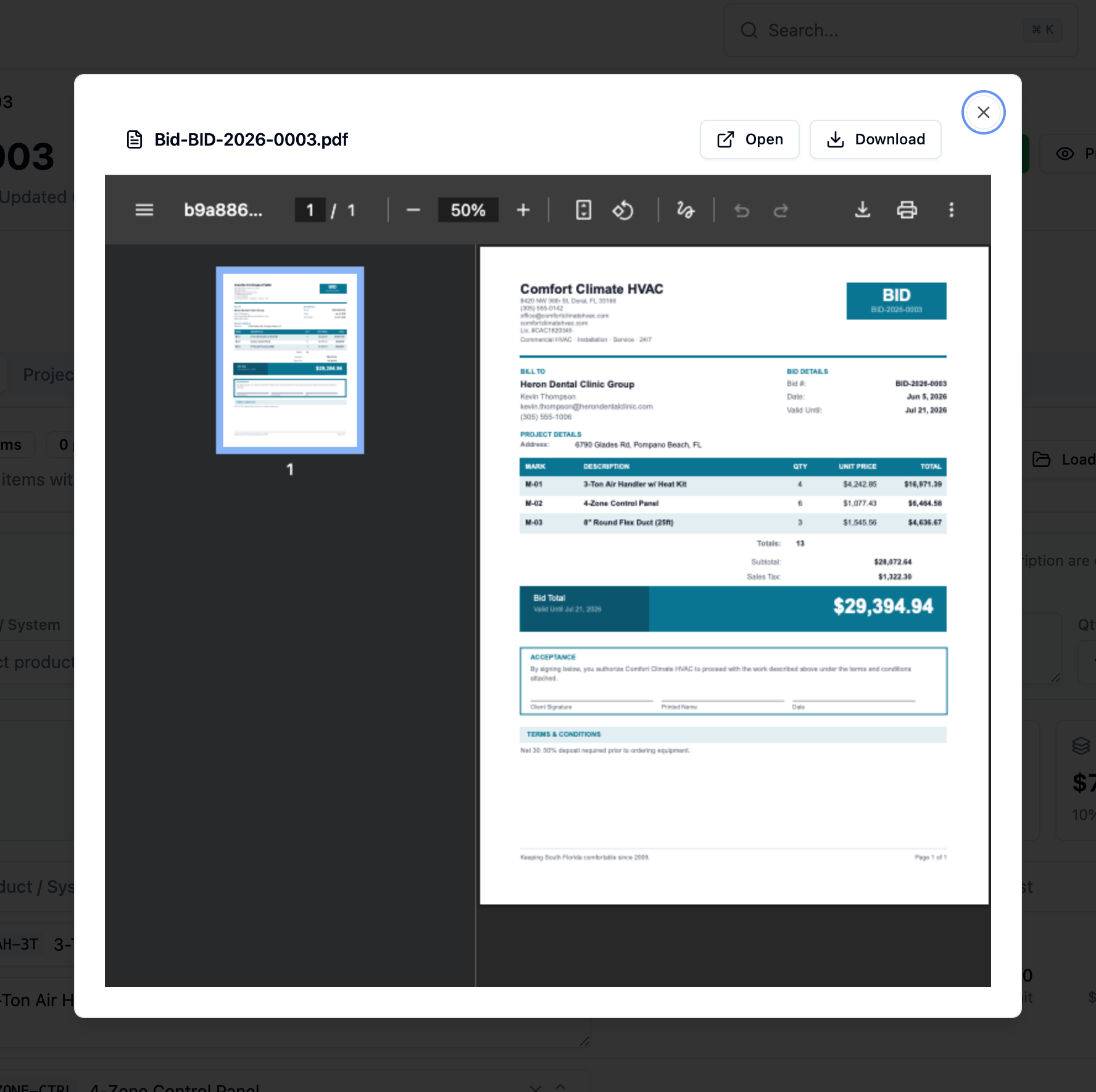Click the Search field in background page
This screenshot has width=1096, height=1092.
pyautogui.click(x=900, y=30)
